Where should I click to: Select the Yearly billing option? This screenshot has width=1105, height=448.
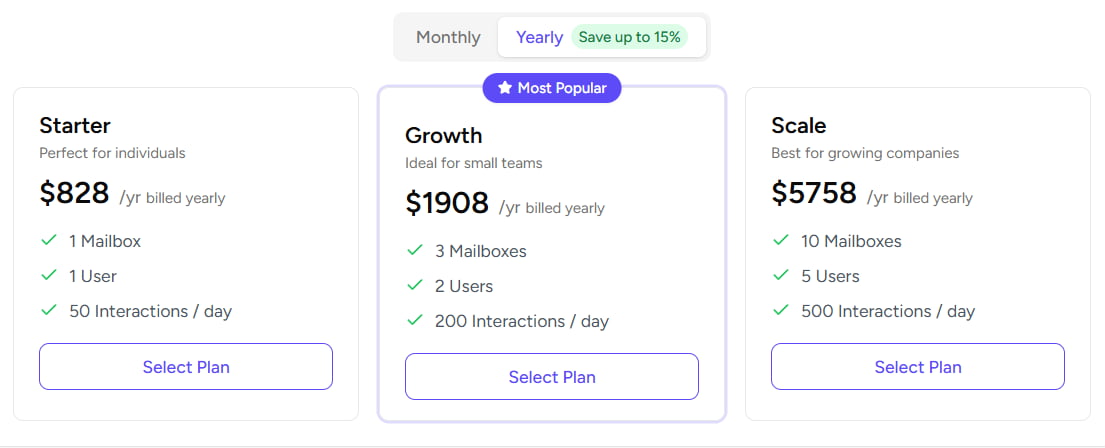(x=539, y=37)
